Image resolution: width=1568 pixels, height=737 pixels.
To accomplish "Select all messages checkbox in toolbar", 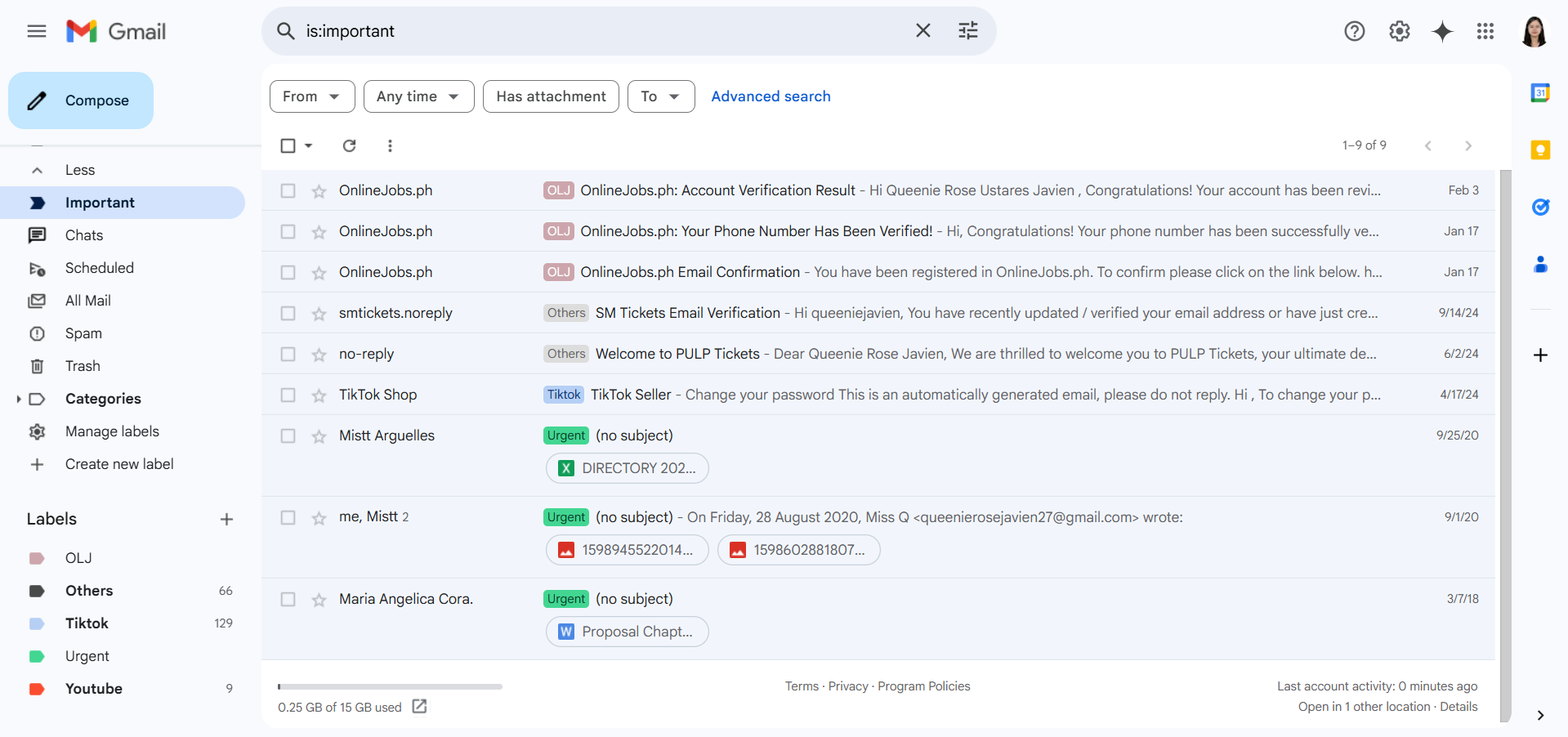I will [x=288, y=145].
